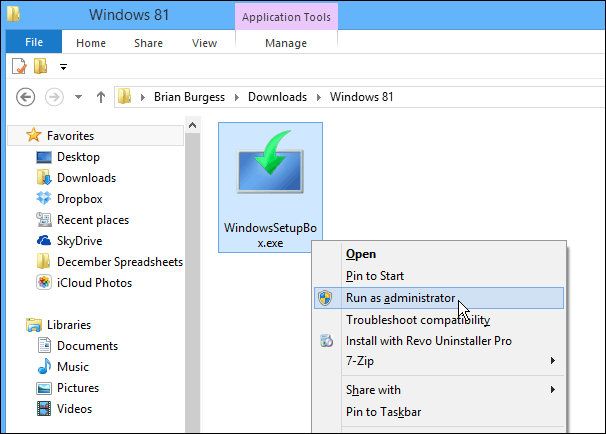The image size is (606, 434).
Task: Click Brian Burgess in the address path
Action: [189, 97]
